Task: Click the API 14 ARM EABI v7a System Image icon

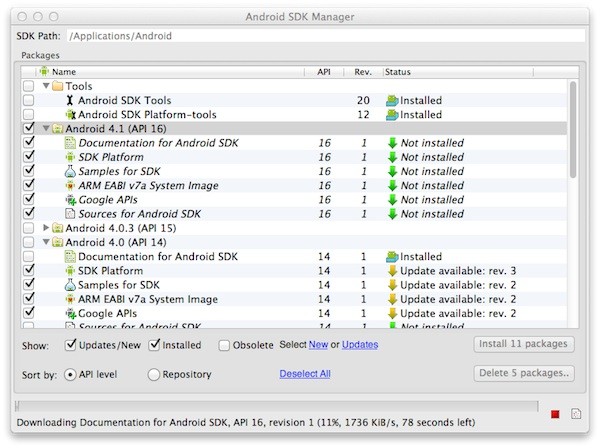Action: click(x=70, y=299)
